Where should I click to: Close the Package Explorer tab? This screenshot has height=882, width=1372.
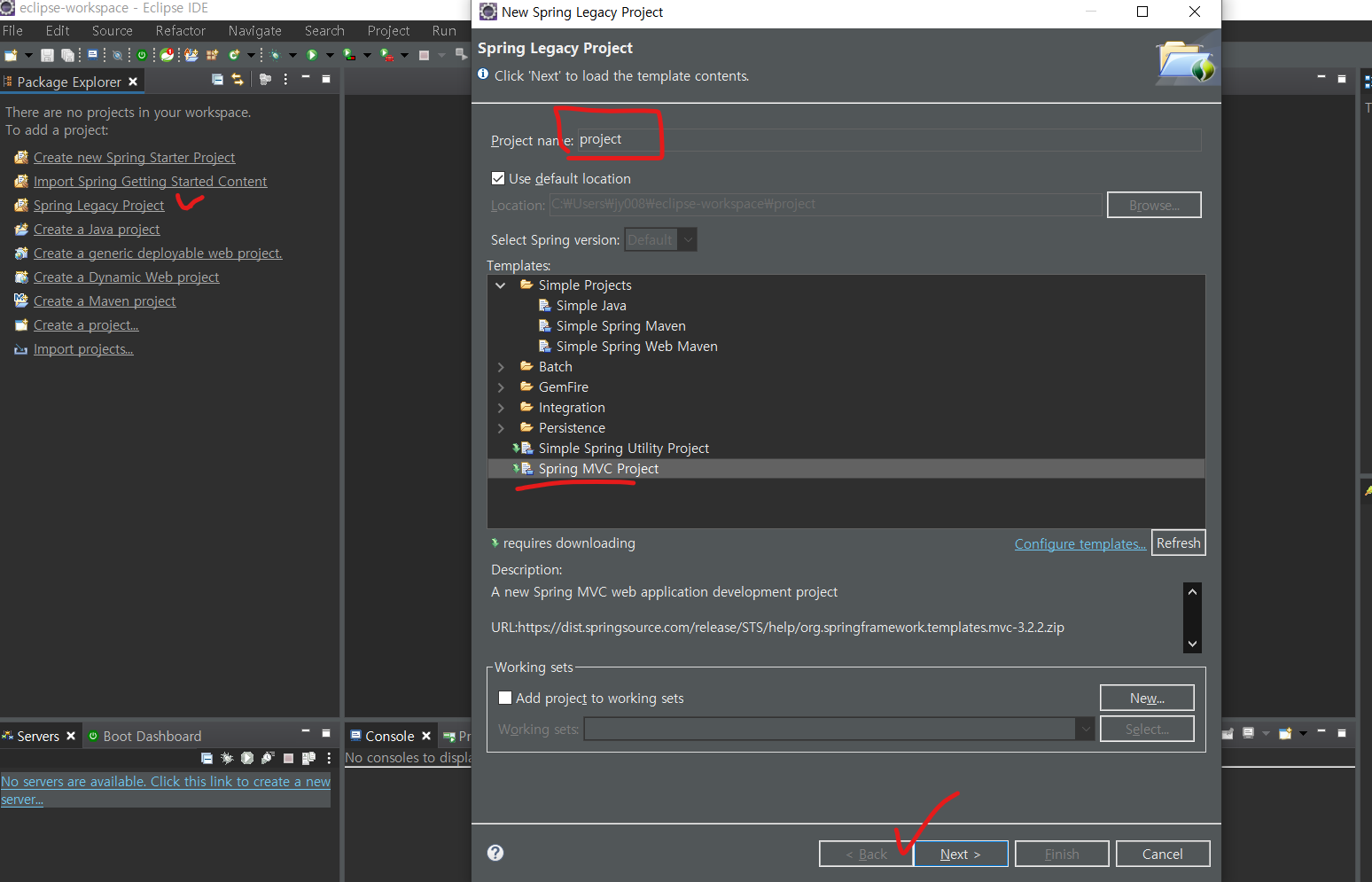click(x=133, y=82)
